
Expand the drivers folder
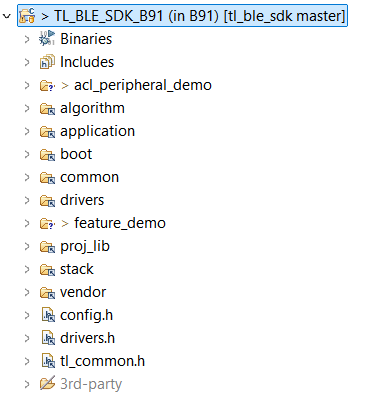tap(27, 200)
